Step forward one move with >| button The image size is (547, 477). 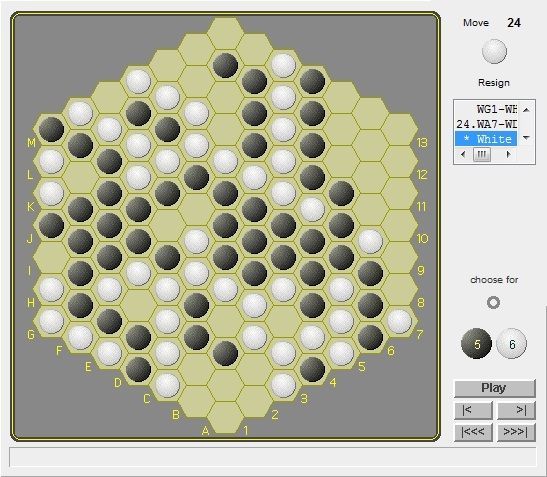coord(516,410)
